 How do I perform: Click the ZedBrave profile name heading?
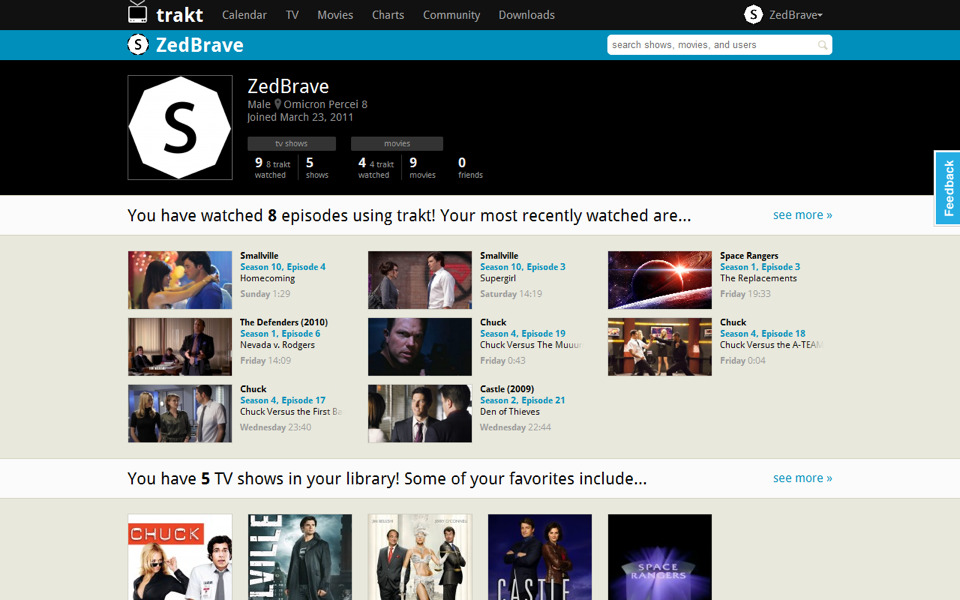click(x=288, y=86)
